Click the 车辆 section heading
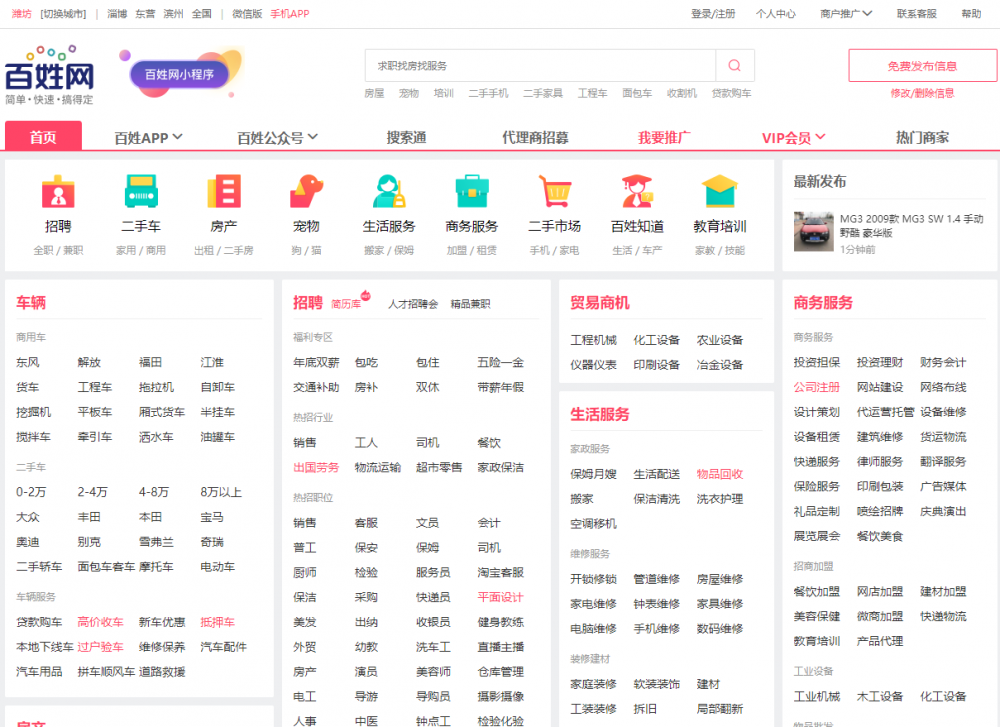1000x727 pixels. click(x=31, y=303)
